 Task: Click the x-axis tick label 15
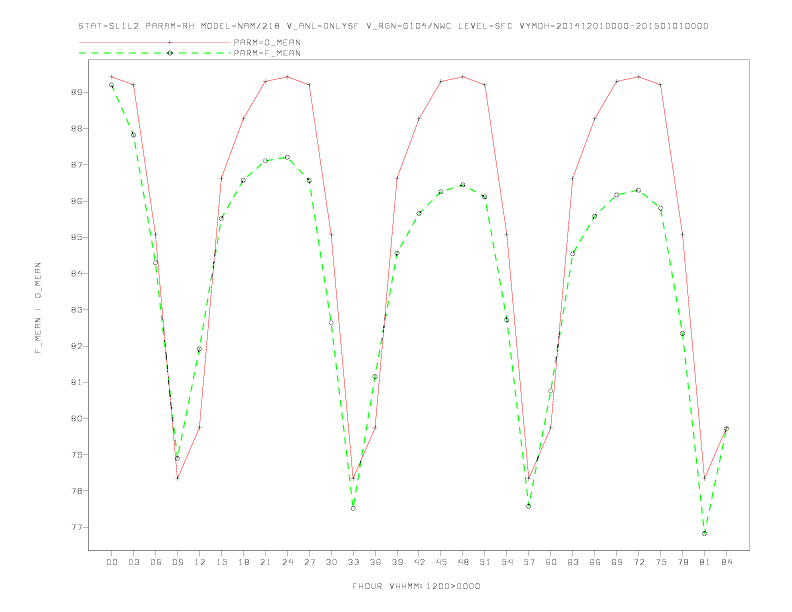click(x=221, y=562)
